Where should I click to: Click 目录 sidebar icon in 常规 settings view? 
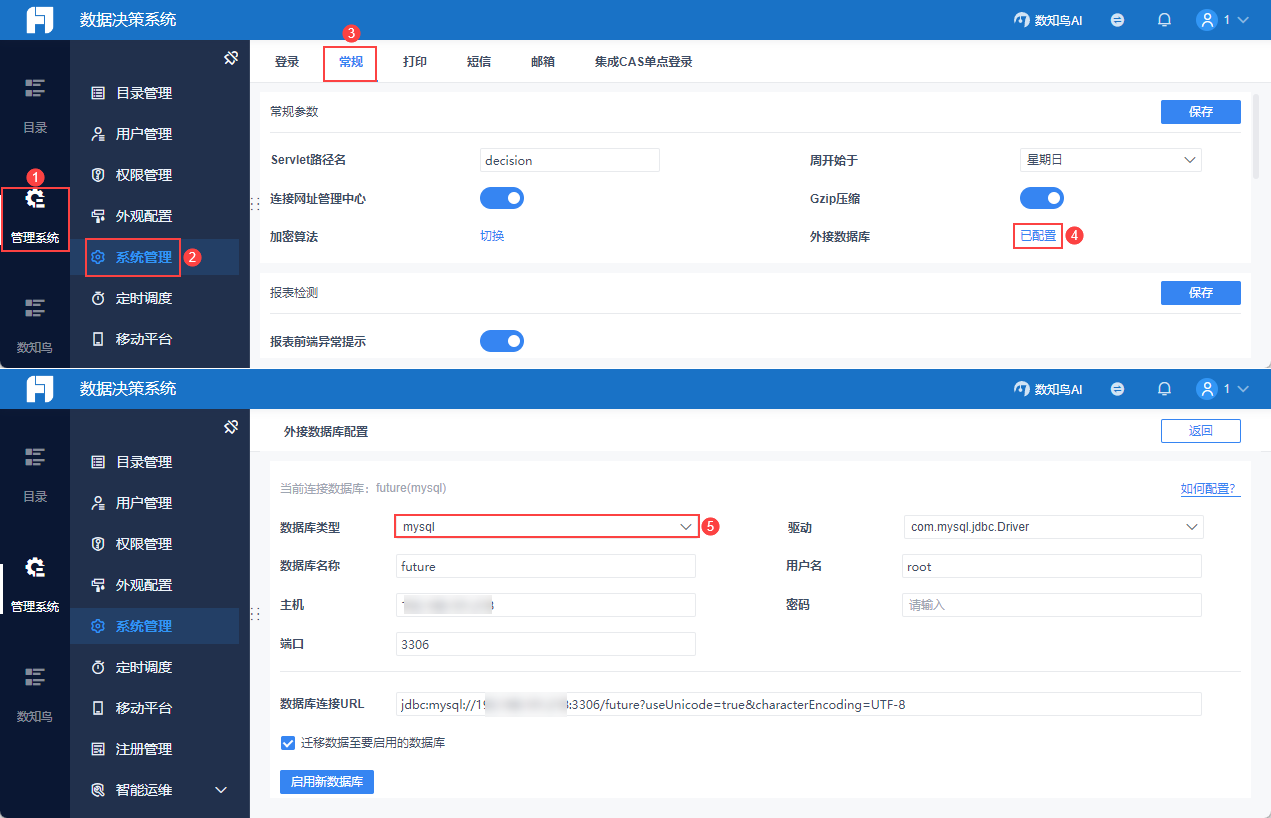(x=35, y=88)
